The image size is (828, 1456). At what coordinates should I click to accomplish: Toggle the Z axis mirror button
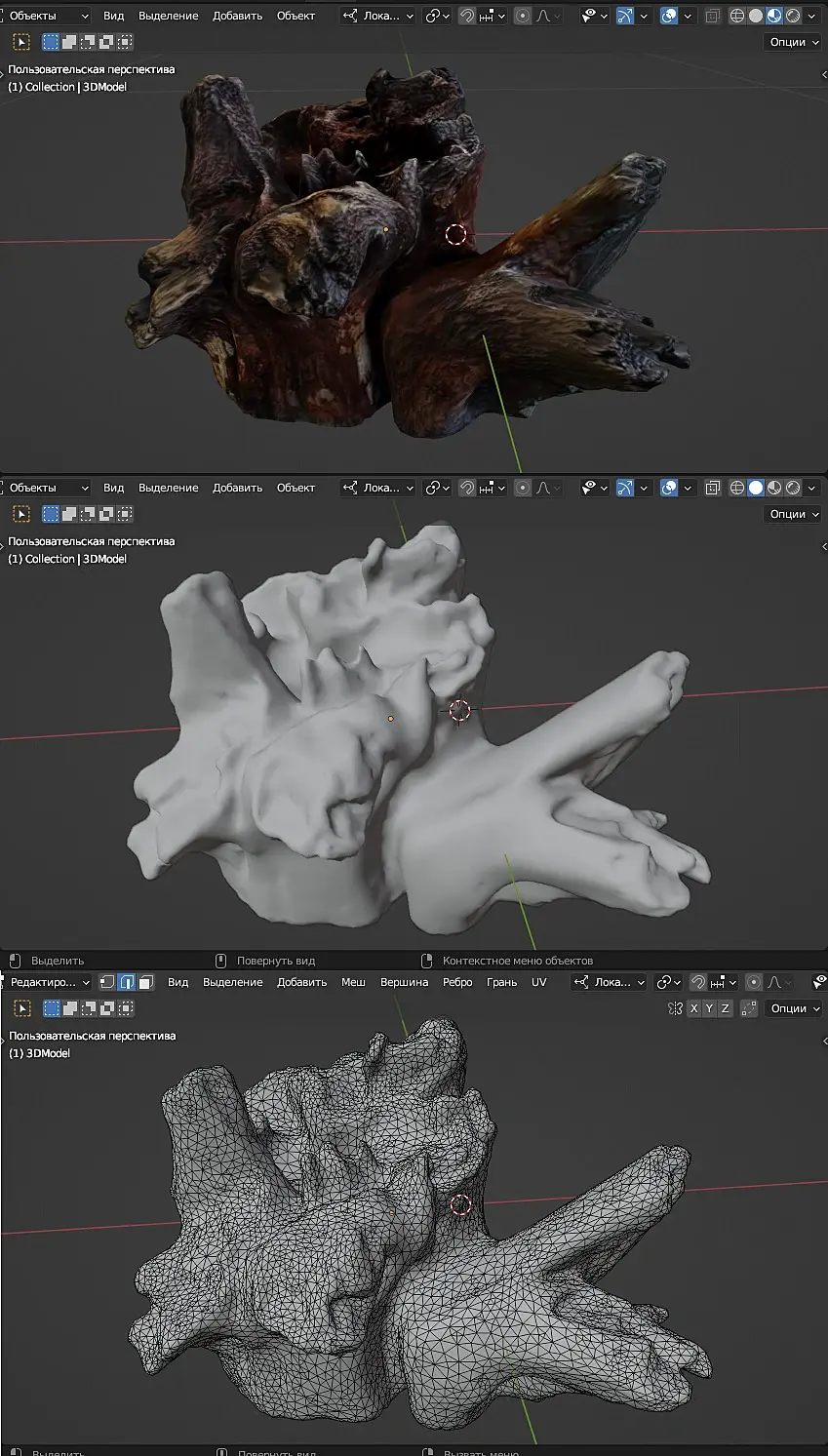click(x=725, y=1008)
